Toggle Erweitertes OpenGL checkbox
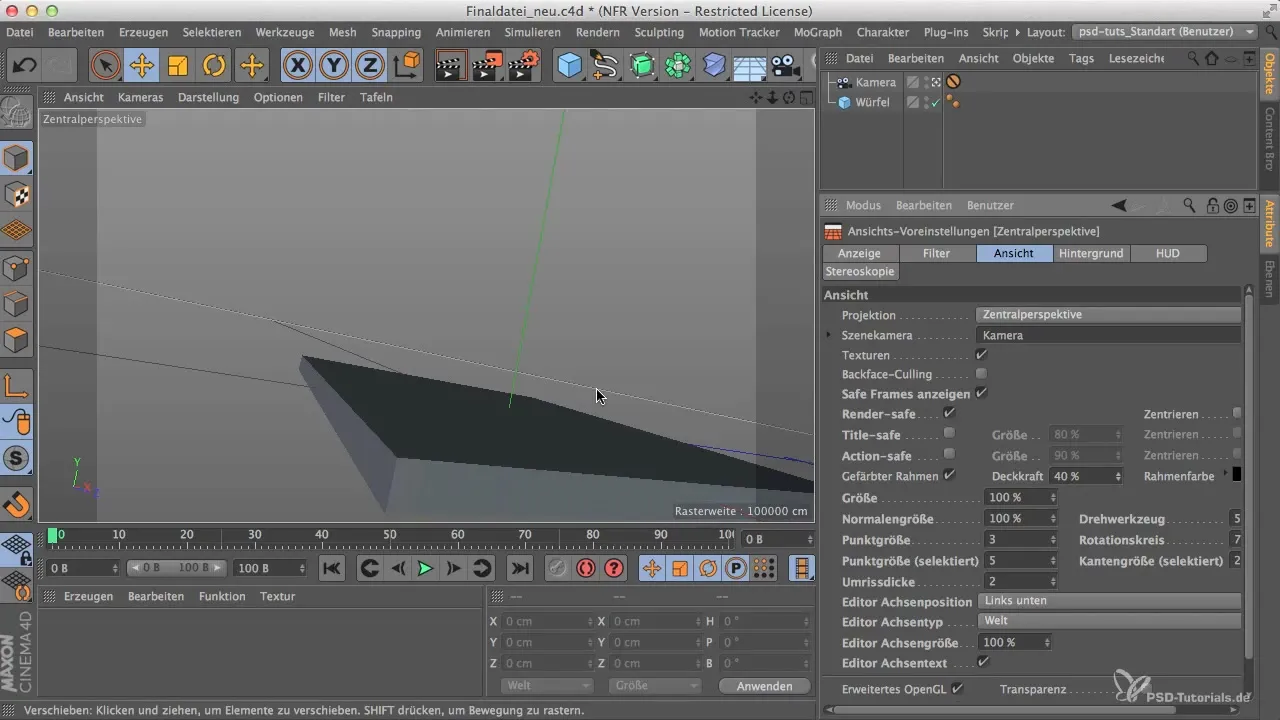 pyautogui.click(x=957, y=689)
